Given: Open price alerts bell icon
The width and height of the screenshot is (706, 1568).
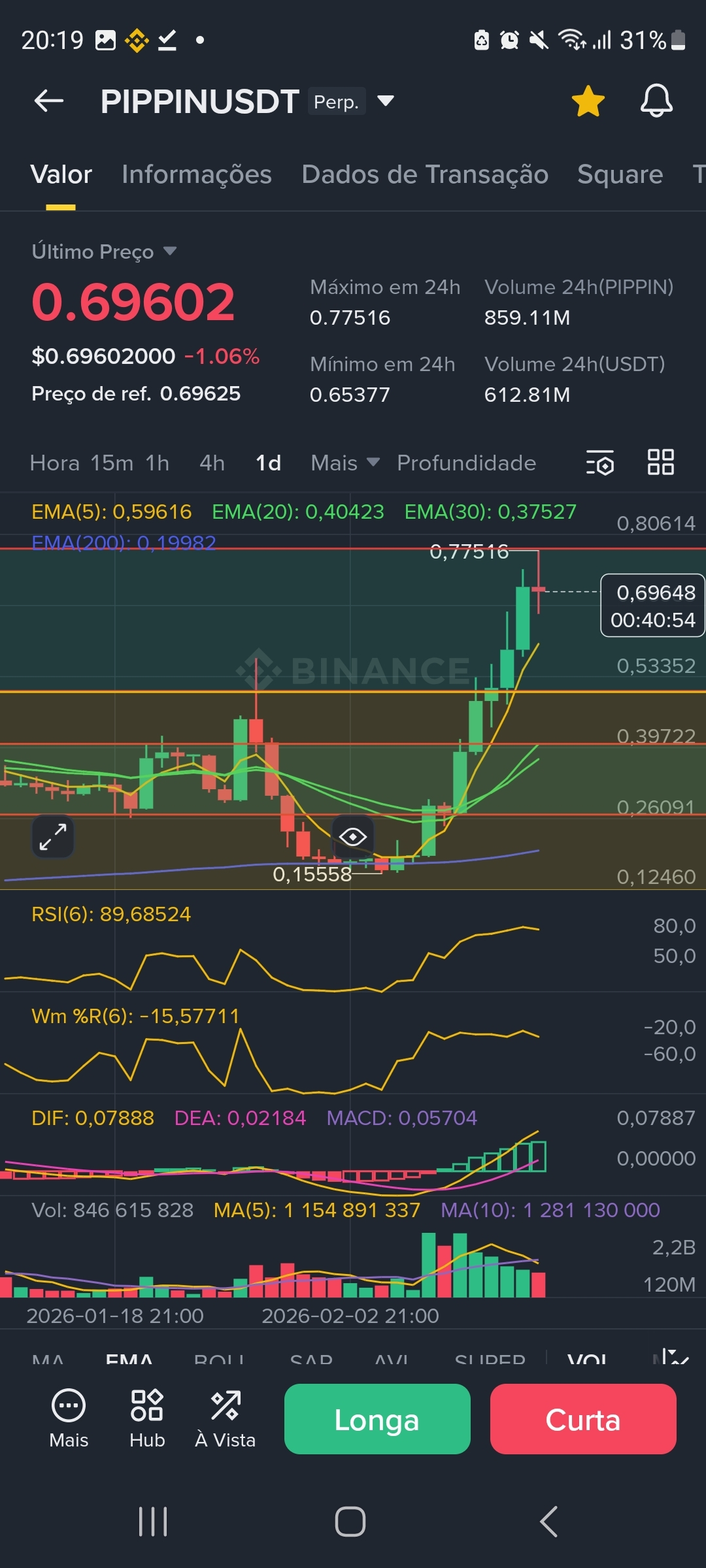Looking at the screenshot, I should [x=656, y=101].
